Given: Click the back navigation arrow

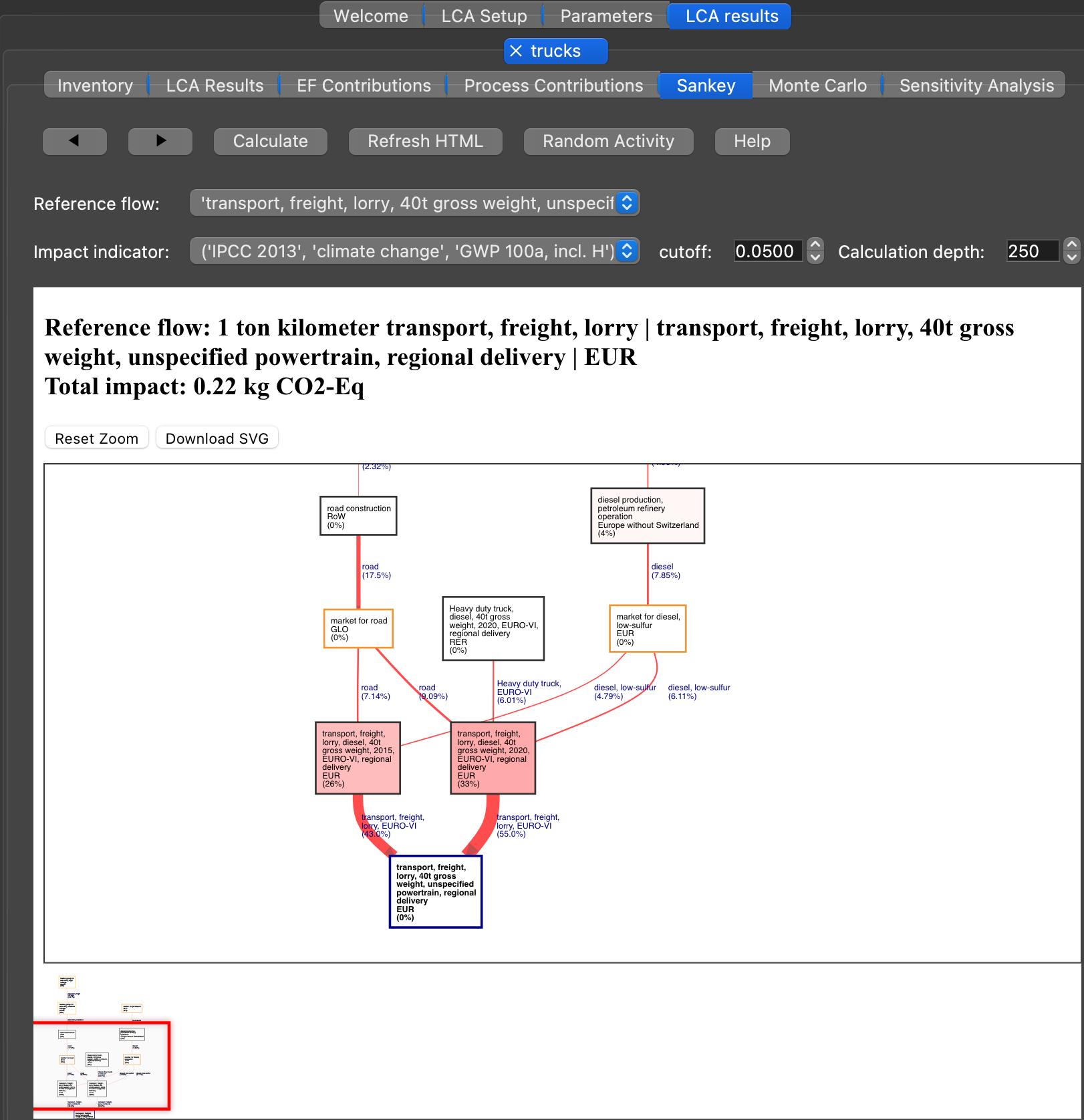Looking at the screenshot, I should click(74, 141).
